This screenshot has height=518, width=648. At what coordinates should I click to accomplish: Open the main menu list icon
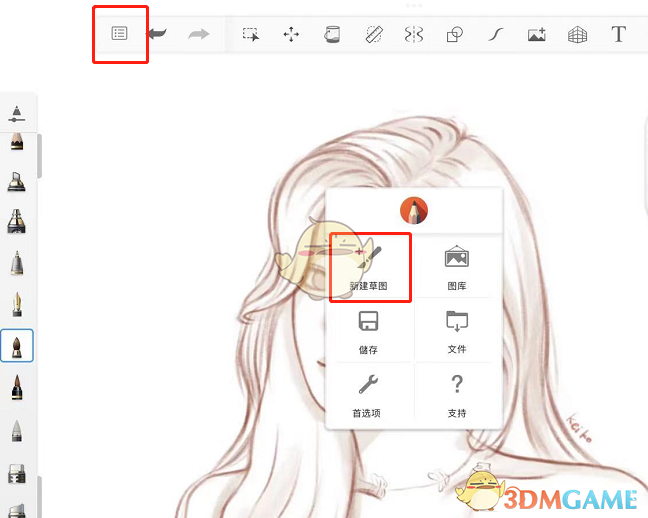point(119,33)
